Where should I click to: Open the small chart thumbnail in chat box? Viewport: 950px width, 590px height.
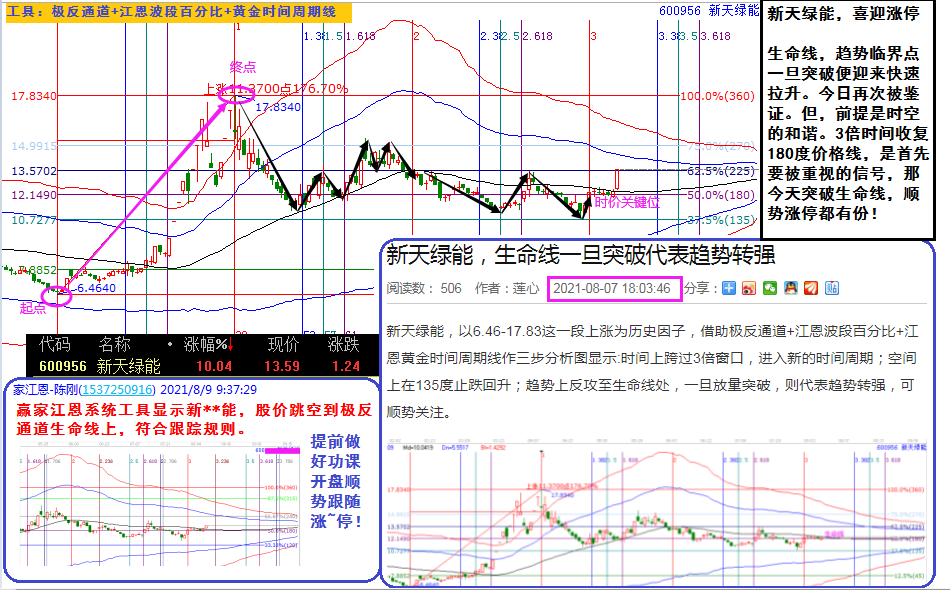(x=158, y=500)
